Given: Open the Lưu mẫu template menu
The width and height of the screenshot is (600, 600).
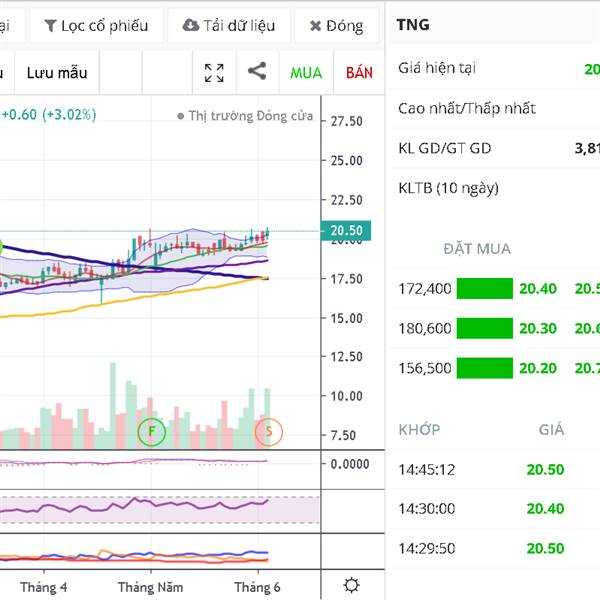Looking at the screenshot, I should click(x=57, y=73).
